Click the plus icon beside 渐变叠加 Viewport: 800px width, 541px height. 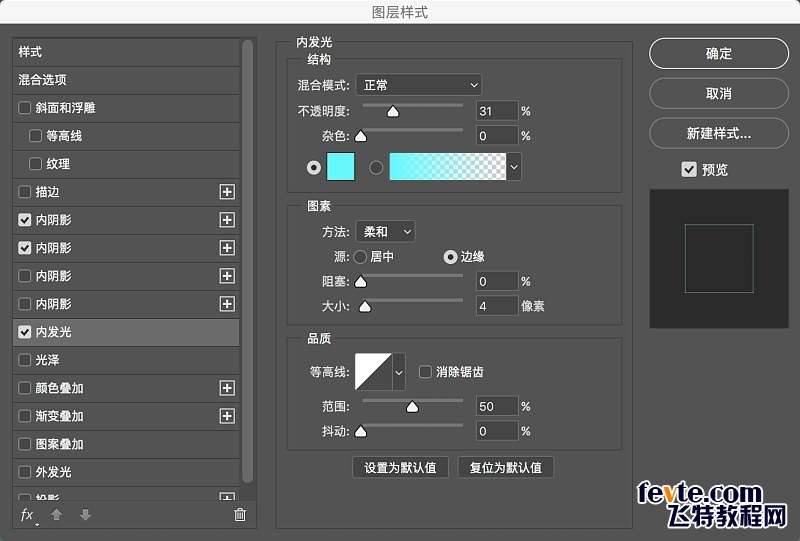pyautogui.click(x=227, y=416)
